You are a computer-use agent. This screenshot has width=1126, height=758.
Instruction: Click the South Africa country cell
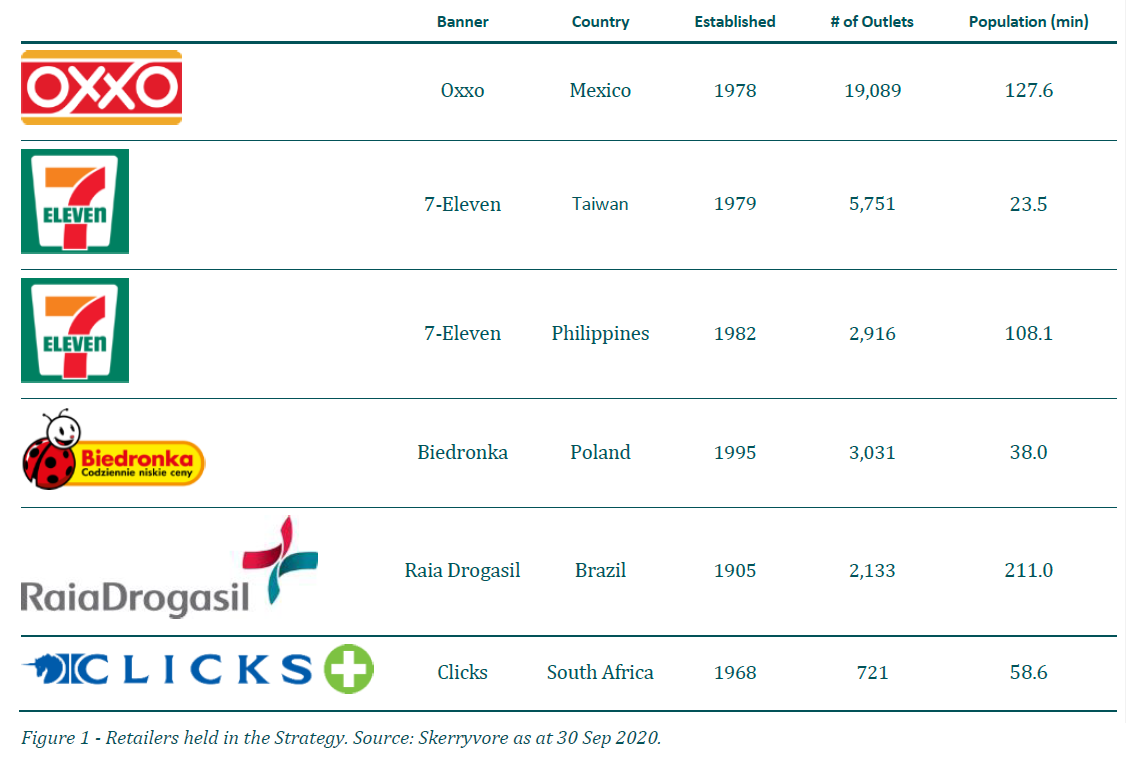600,673
